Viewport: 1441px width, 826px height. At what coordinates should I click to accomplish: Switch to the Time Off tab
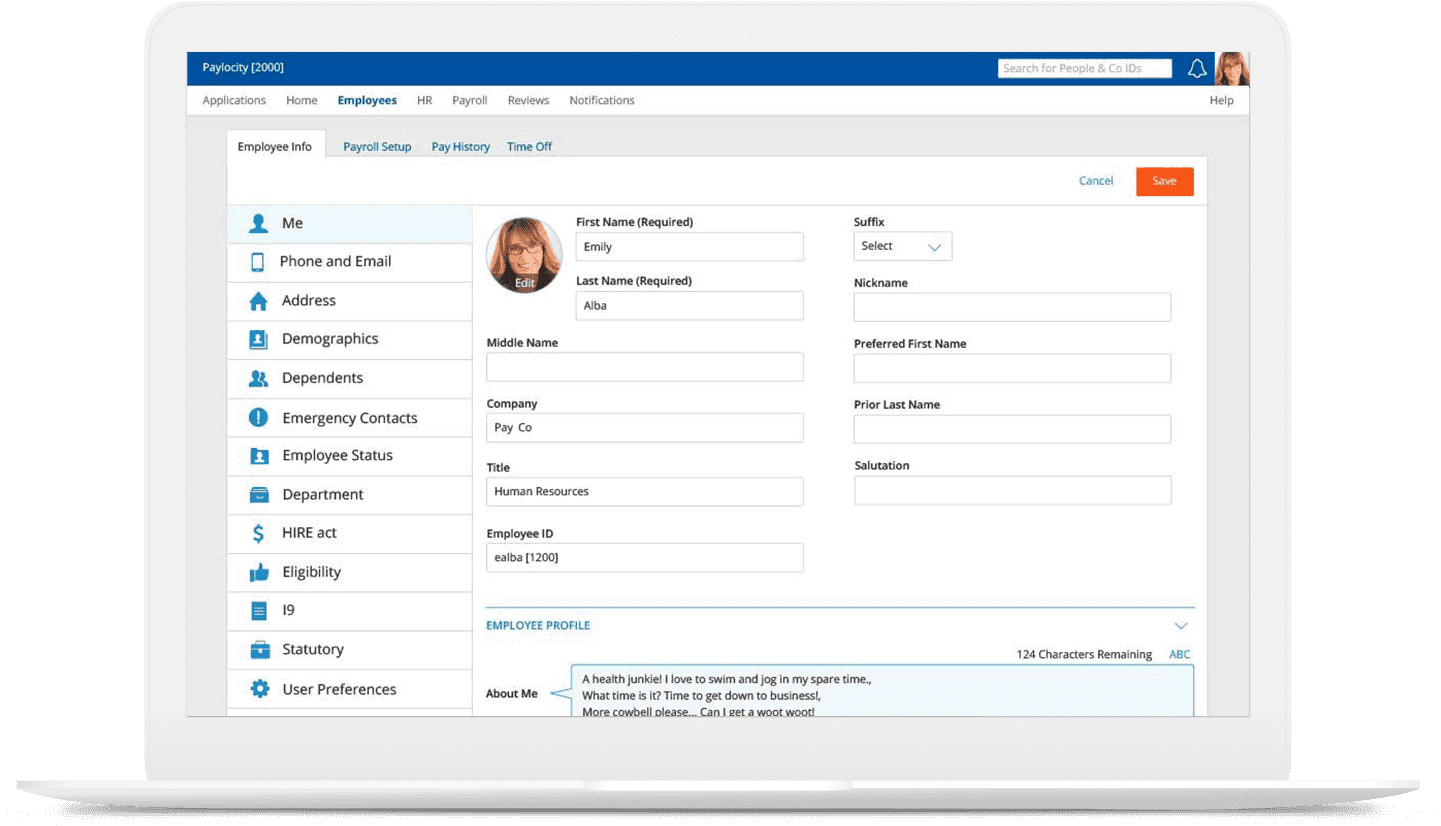pos(529,147)
